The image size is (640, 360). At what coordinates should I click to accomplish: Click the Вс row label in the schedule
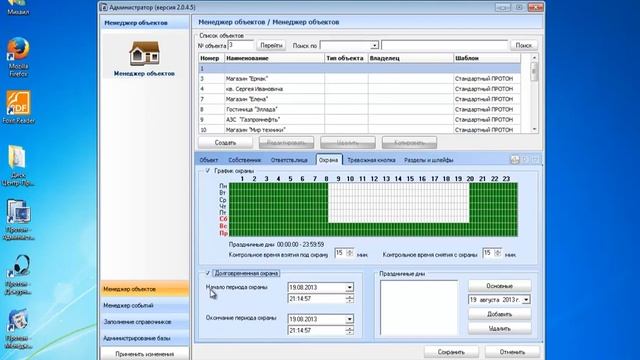point(223,226)
